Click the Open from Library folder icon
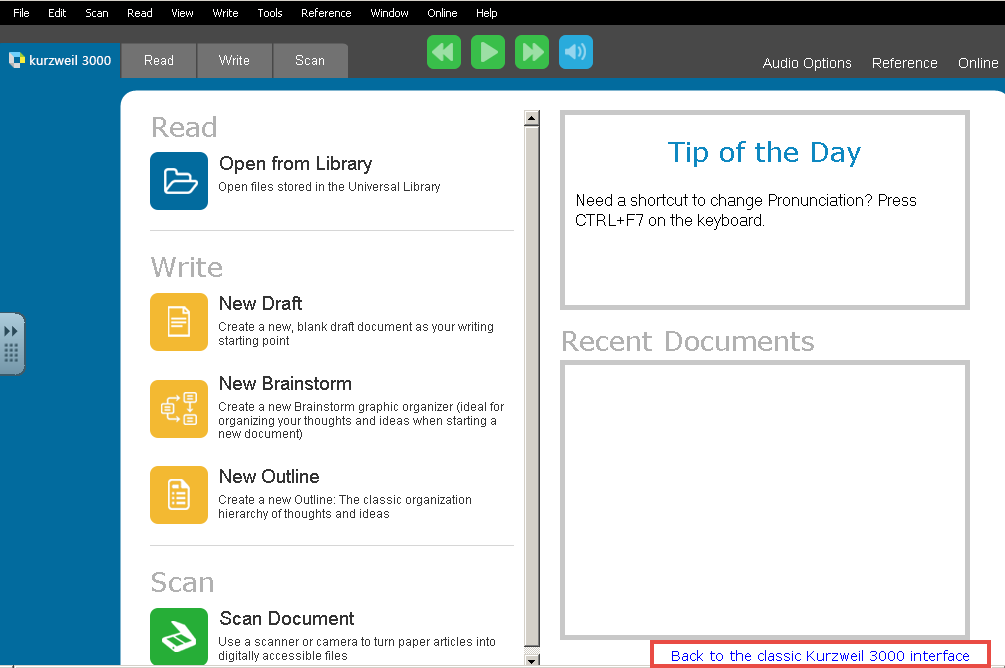Image resolution: width=1005 pixels, height=668 pixels. click(x=179, y=181)
